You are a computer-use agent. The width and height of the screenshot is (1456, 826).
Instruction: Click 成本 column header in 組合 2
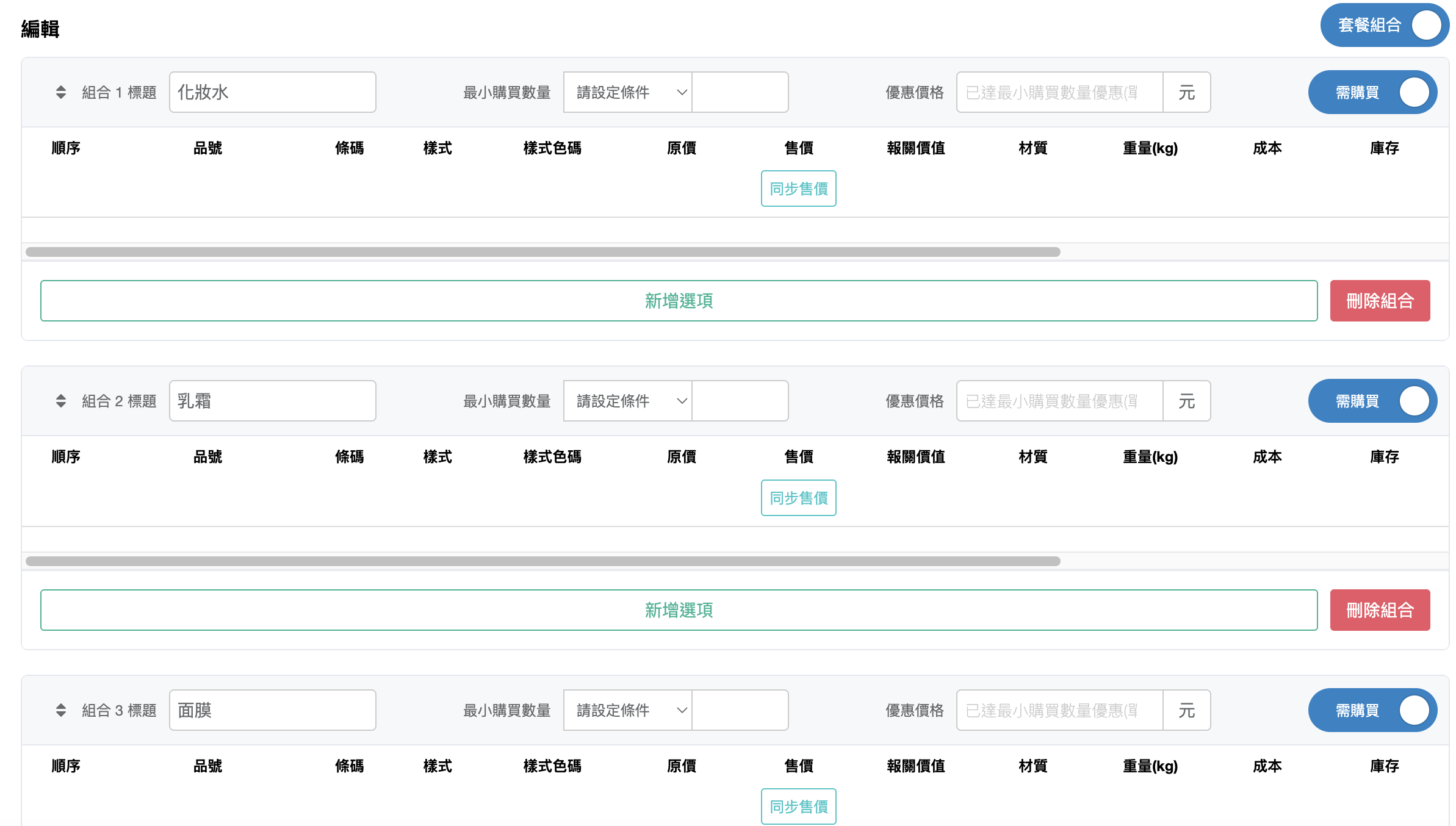point(1267,456)
